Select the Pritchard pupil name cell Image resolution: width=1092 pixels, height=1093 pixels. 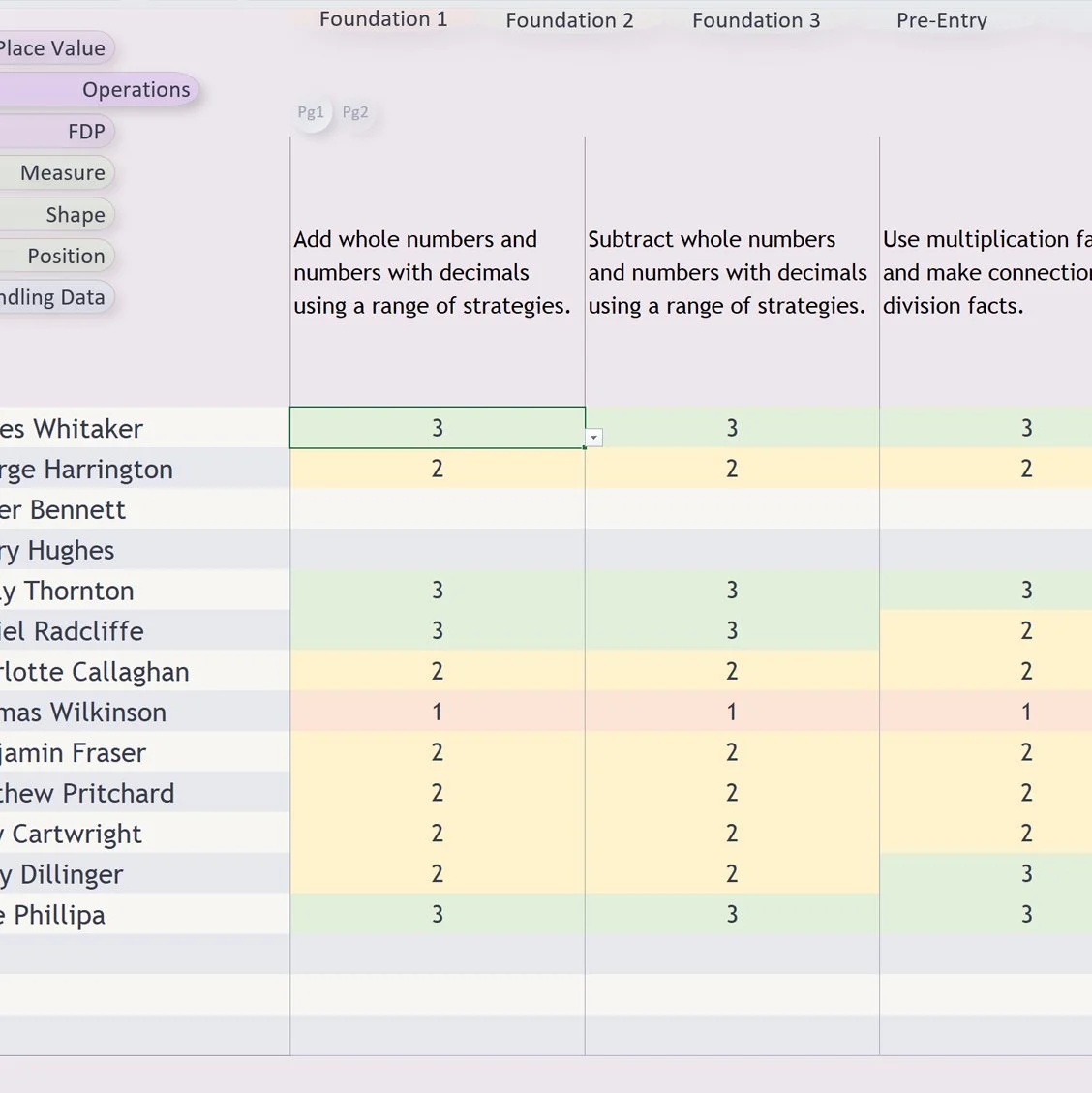coord(144,792)
